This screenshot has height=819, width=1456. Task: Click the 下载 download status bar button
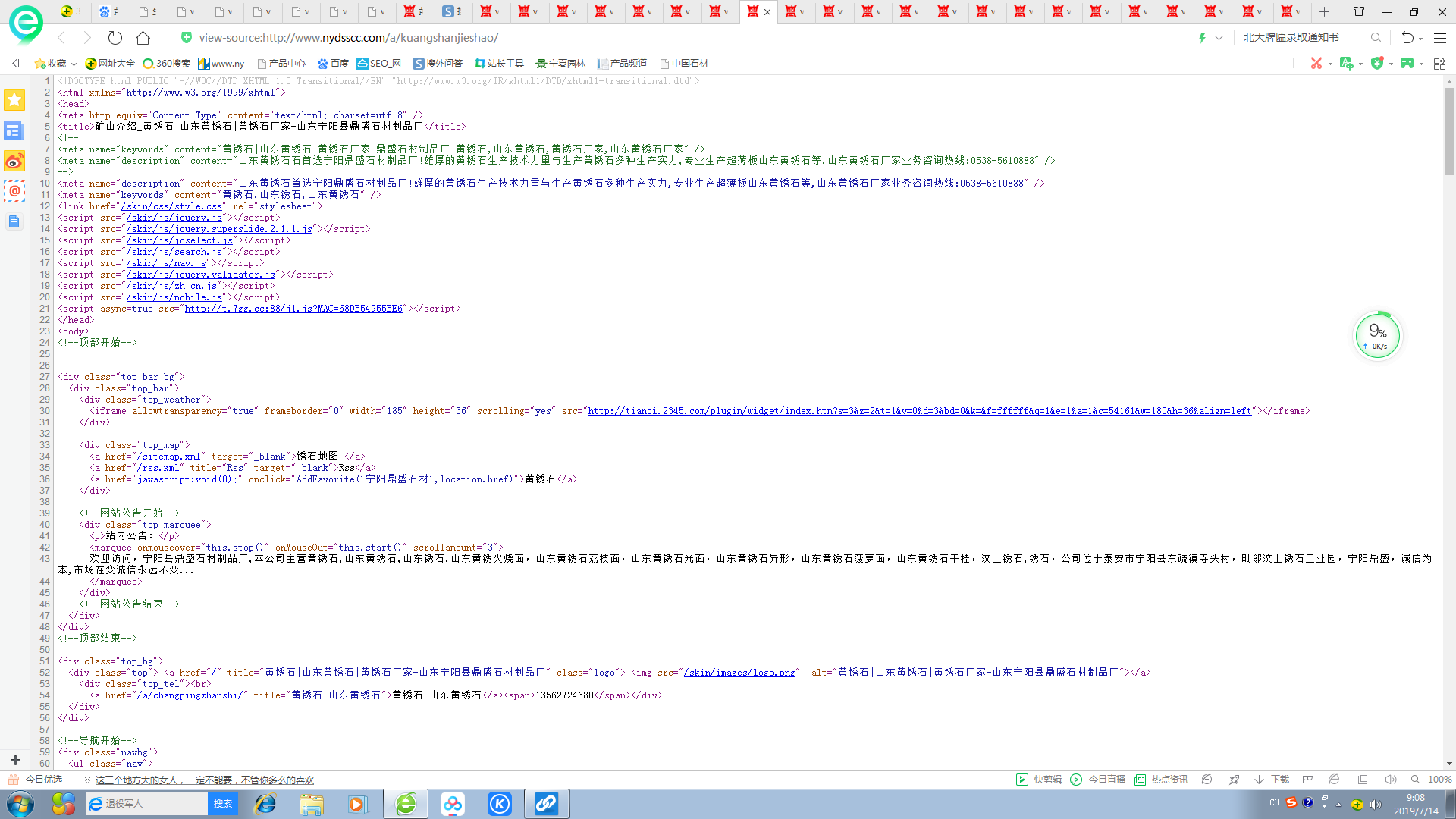1272,780
